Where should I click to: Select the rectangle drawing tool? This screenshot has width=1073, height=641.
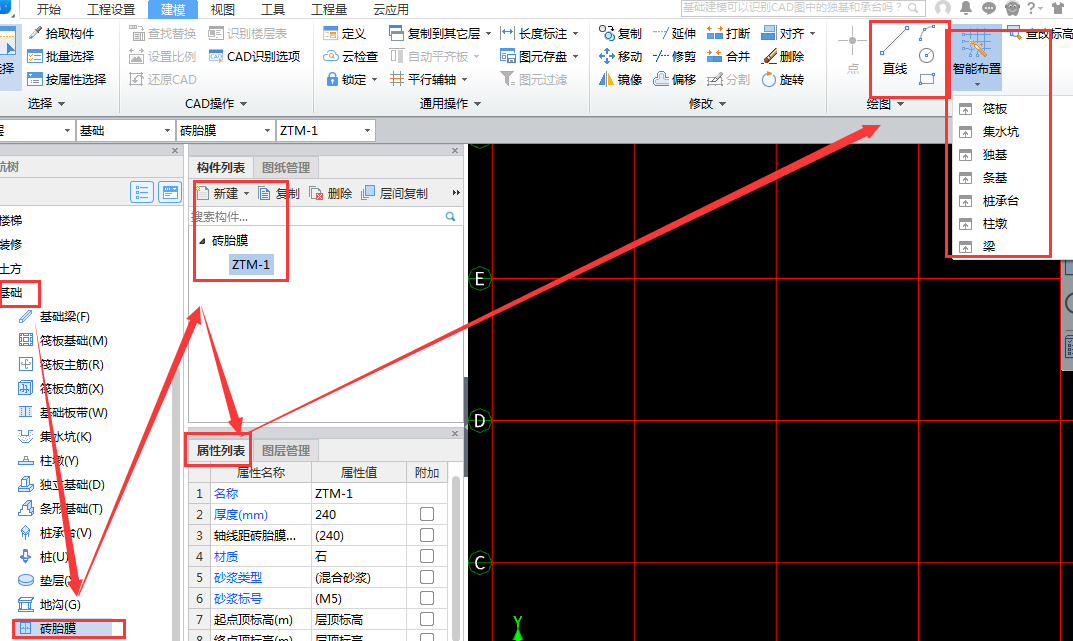click(x=927, y=79)
